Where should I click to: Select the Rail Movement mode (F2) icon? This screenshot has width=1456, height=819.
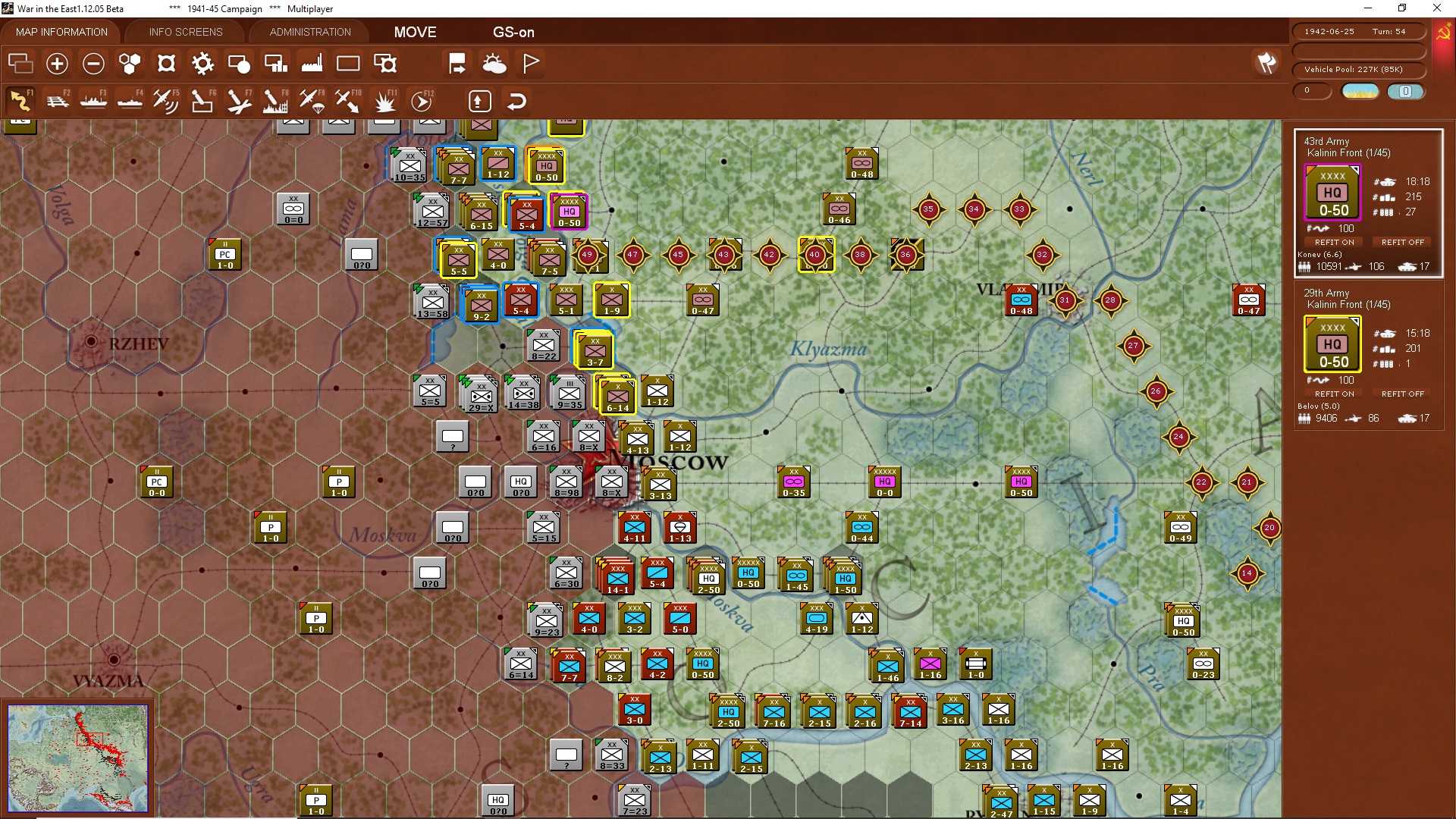click(58, 101)
